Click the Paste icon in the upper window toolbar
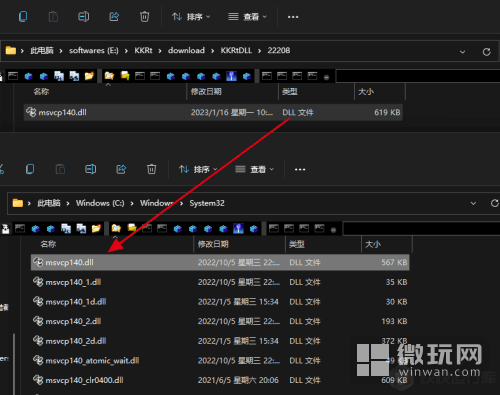 (x=53, y=16)
